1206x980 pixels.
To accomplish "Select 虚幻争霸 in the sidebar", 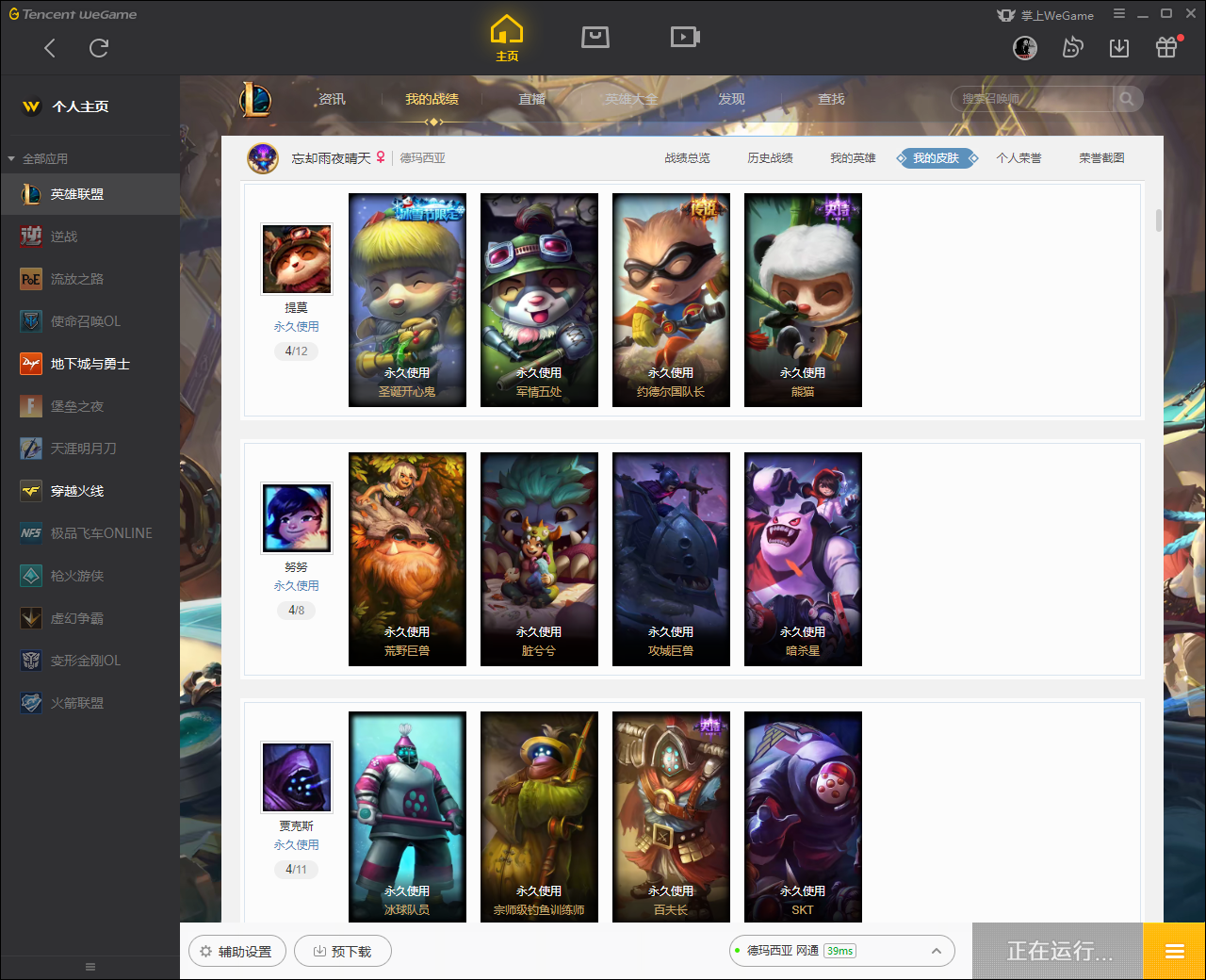I will [x=90, y=618].
